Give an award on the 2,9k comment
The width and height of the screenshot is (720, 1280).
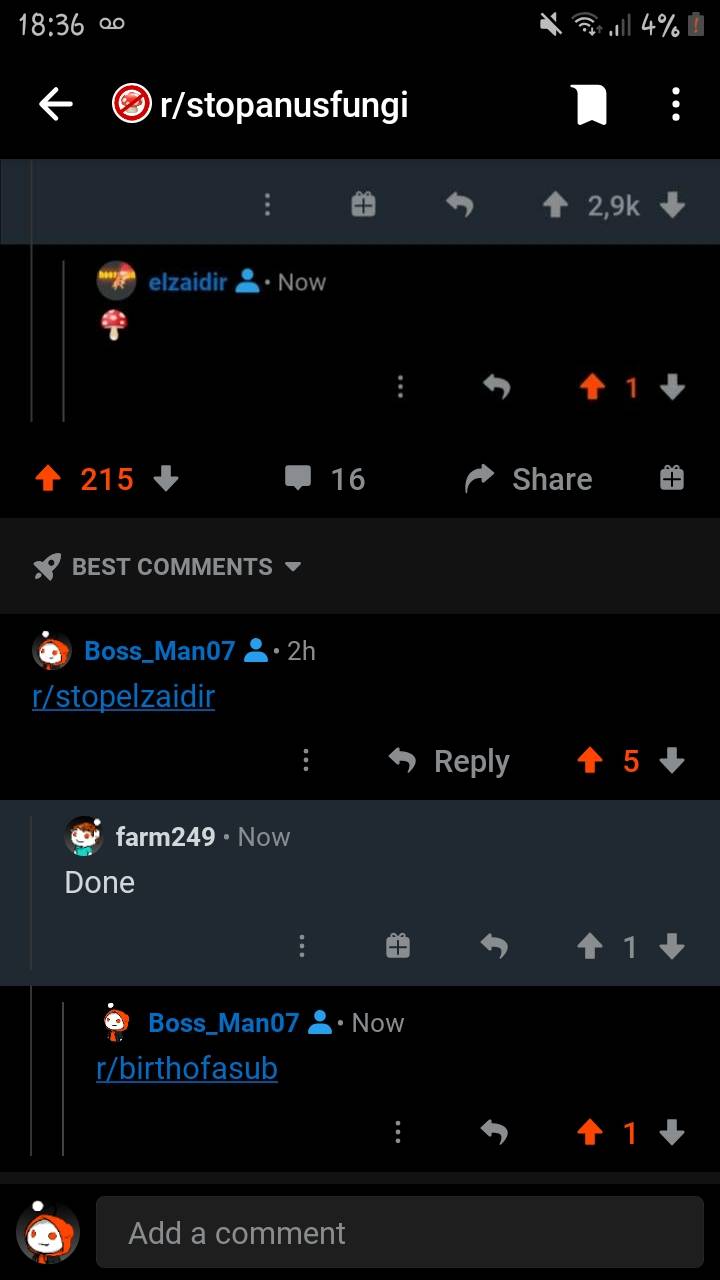(x=363, y=205)
